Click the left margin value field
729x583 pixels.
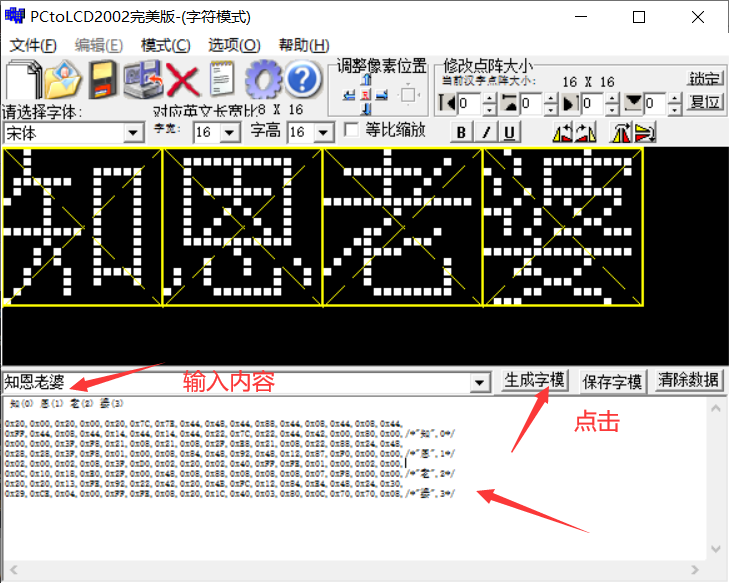[x=470, y=103]
